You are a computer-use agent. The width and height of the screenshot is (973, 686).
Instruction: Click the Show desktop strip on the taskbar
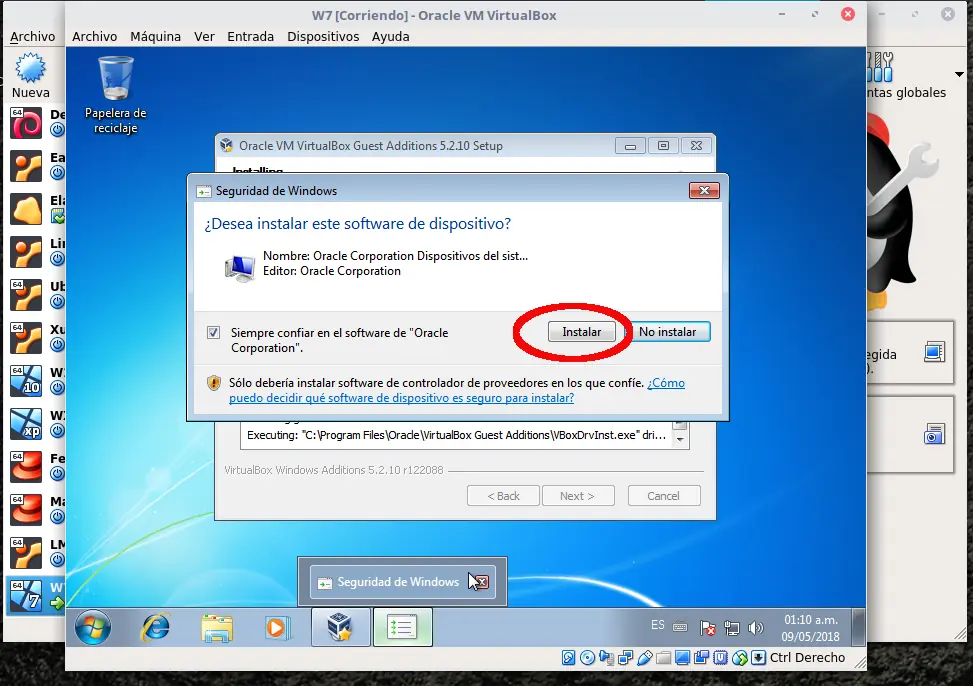859,628
